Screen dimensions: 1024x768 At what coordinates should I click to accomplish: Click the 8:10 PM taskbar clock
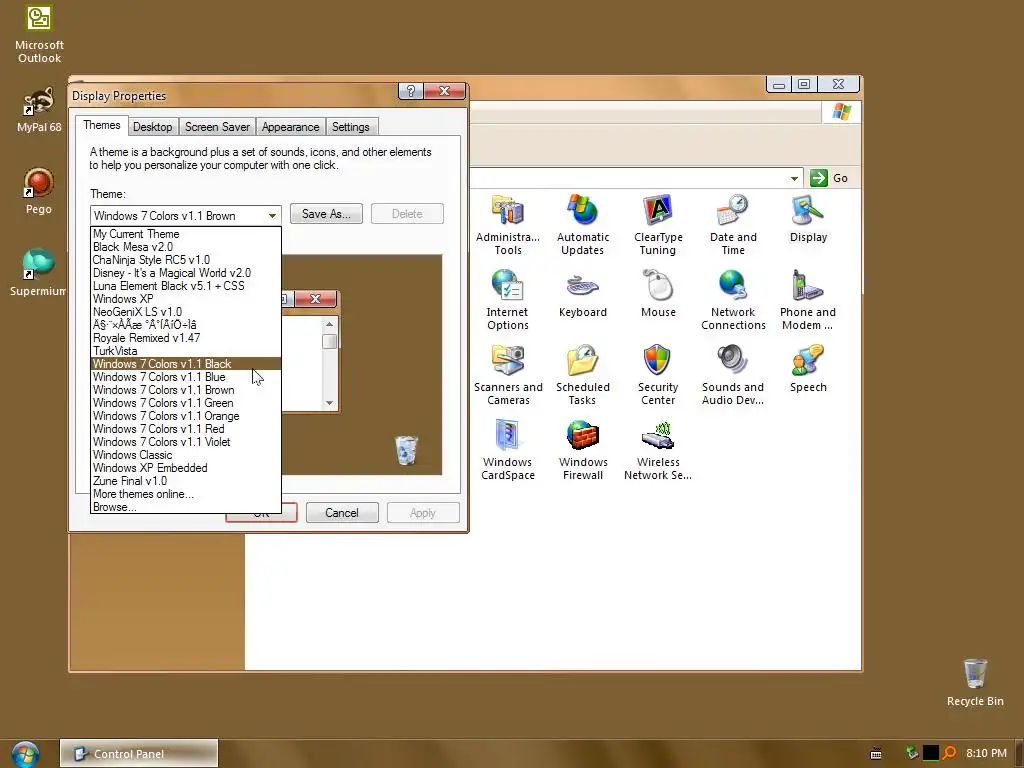986,753
